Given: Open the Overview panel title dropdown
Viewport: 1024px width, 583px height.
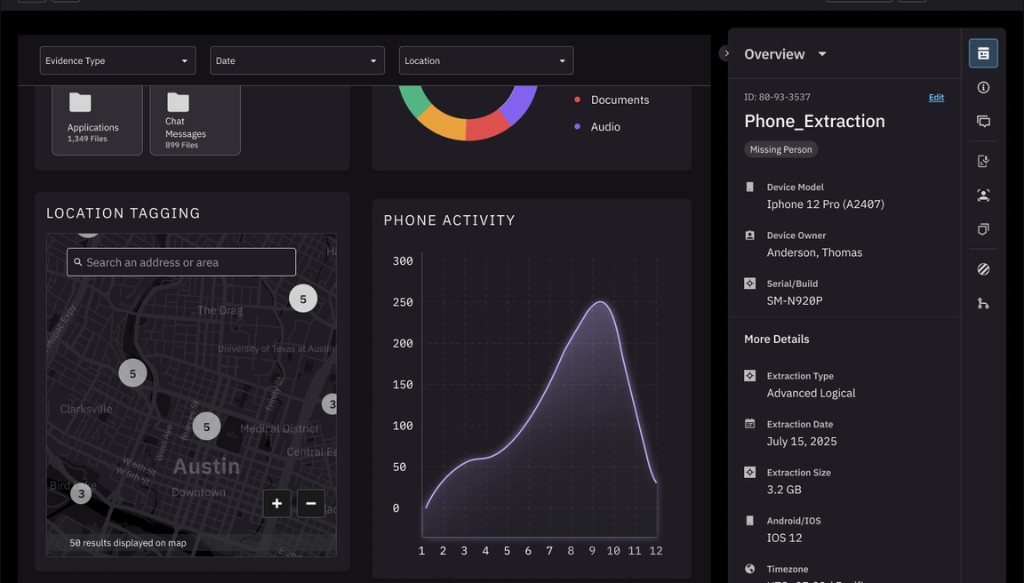Looking at the screenshot, I should pos(824,54).
